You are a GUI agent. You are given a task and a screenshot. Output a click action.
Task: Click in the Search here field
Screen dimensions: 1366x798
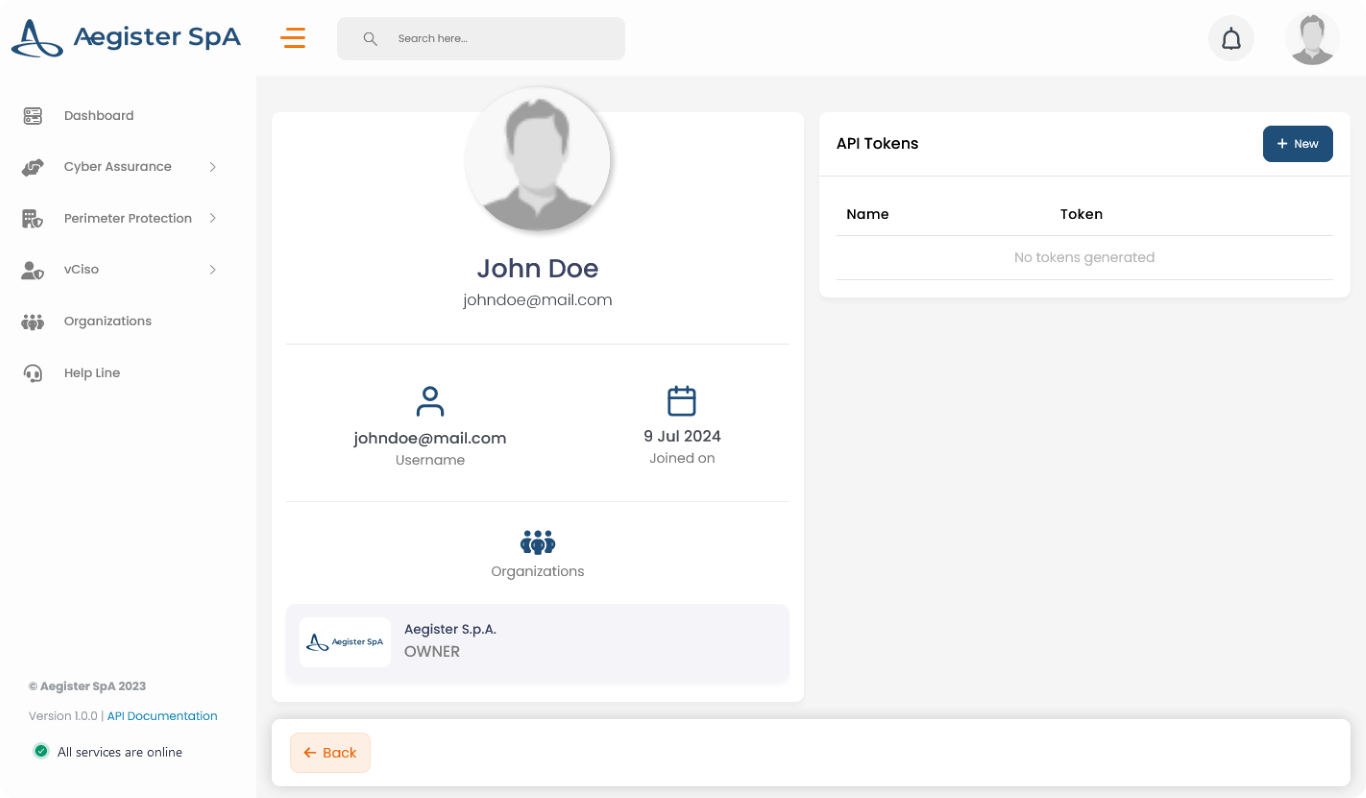click(x=481, y=38)
